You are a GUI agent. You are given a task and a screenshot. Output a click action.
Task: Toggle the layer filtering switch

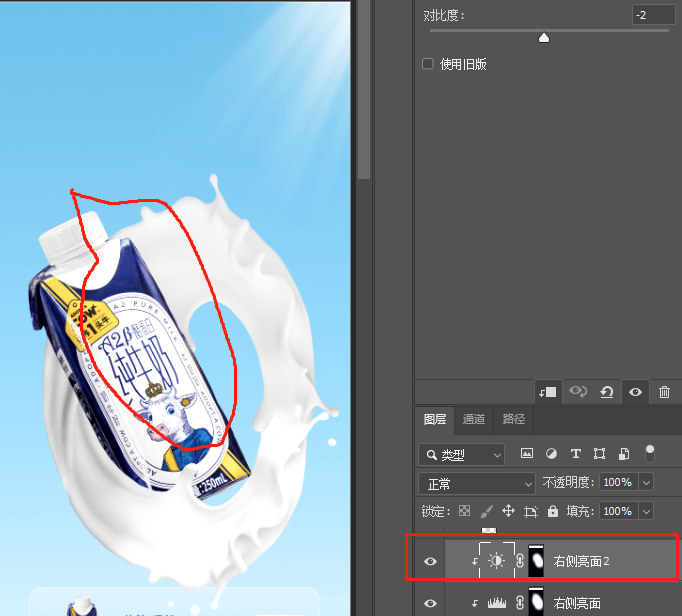[x=649, y=453]
